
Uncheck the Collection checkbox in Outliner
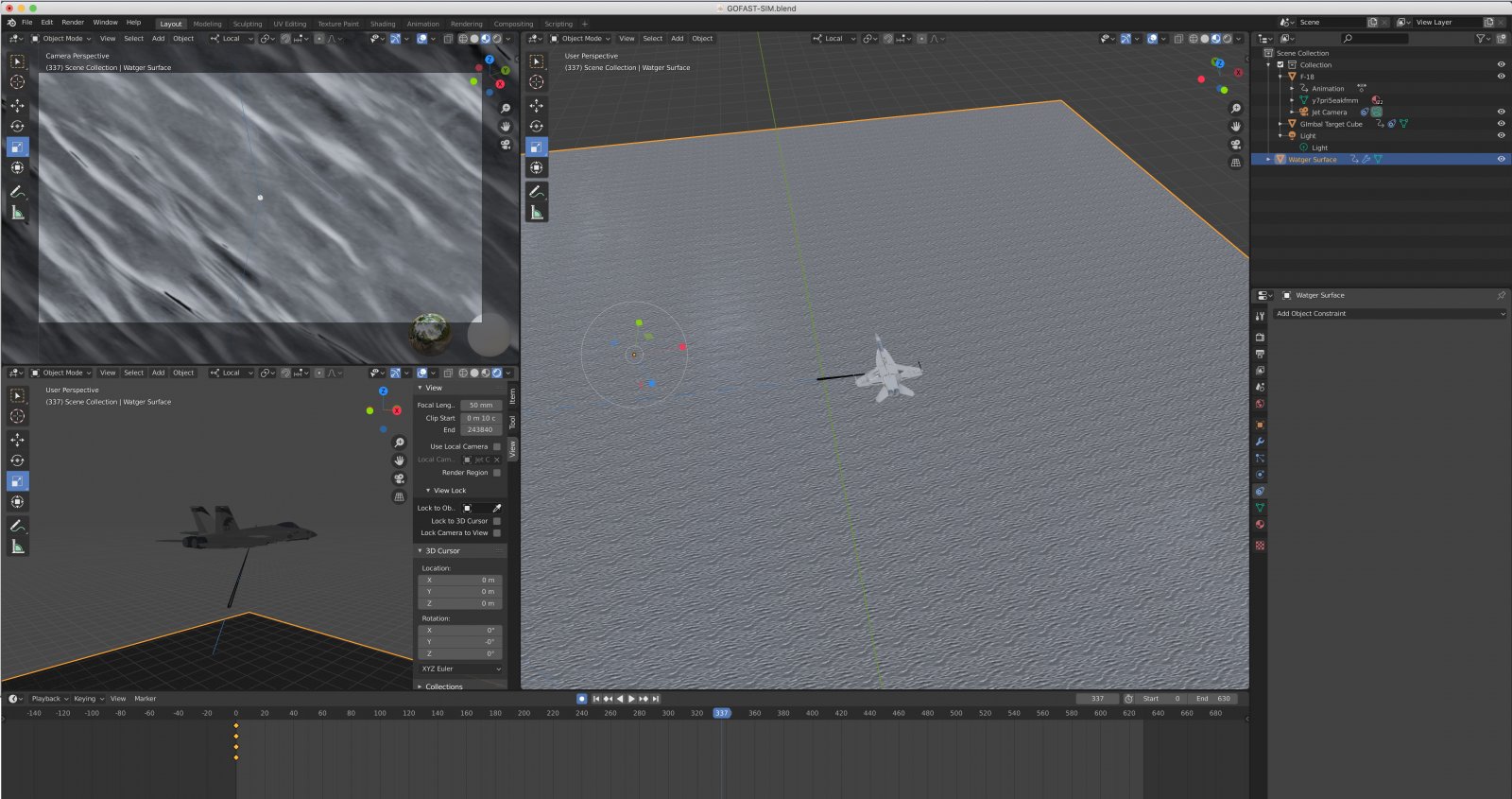pos(1280,65)
